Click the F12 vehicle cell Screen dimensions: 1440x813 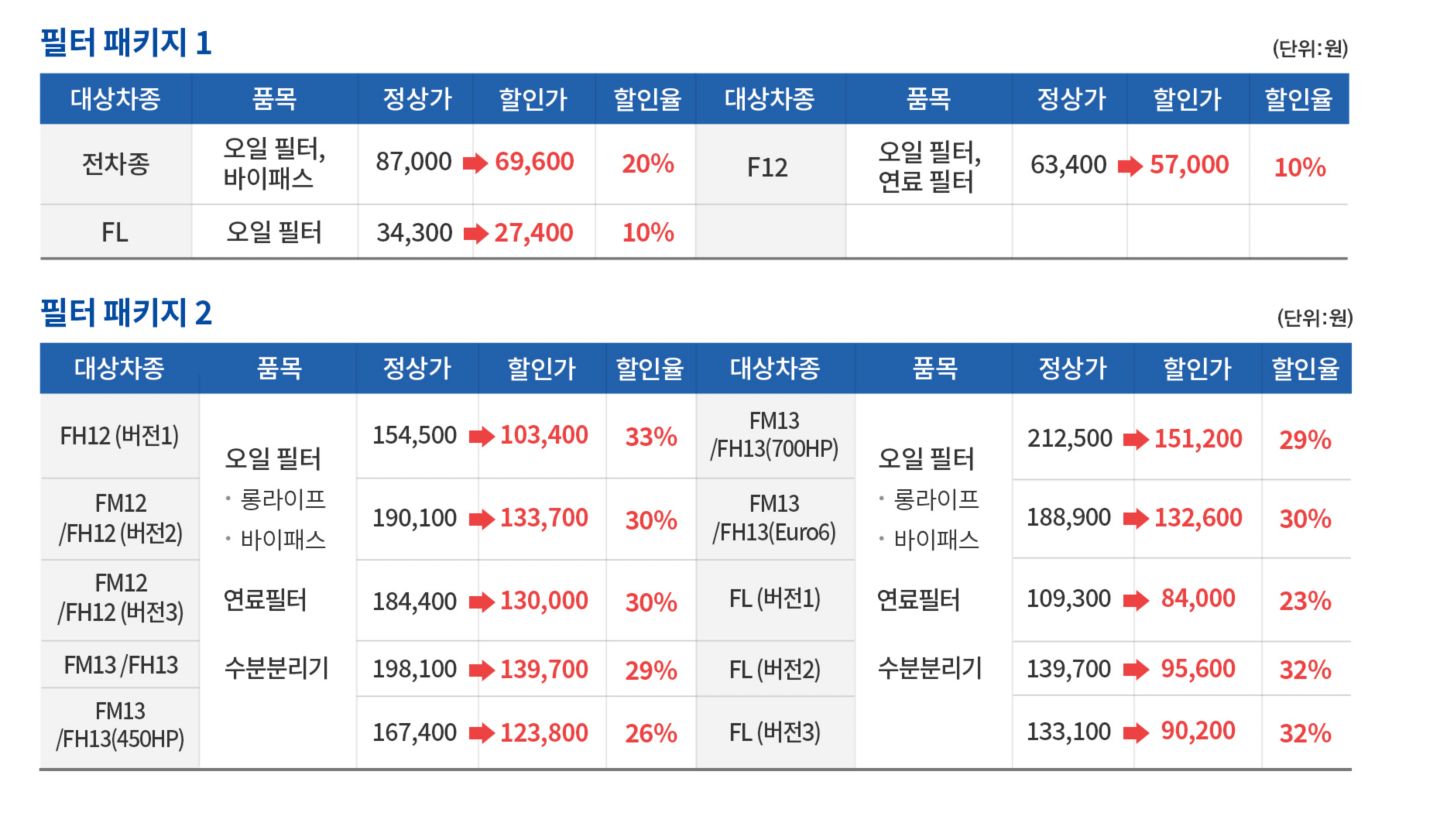(767, 166)
